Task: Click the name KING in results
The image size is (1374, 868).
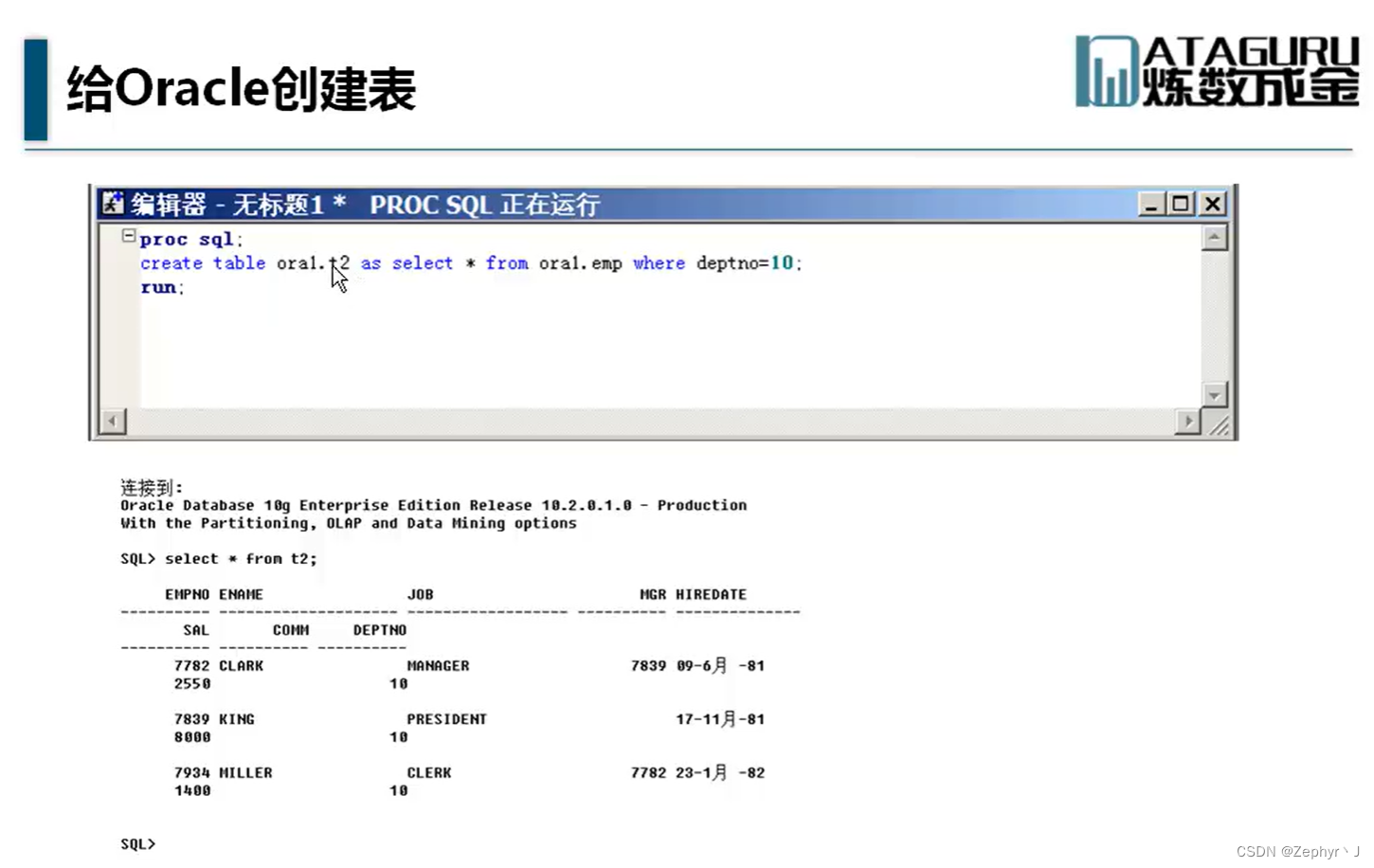Action: (237, 719)
